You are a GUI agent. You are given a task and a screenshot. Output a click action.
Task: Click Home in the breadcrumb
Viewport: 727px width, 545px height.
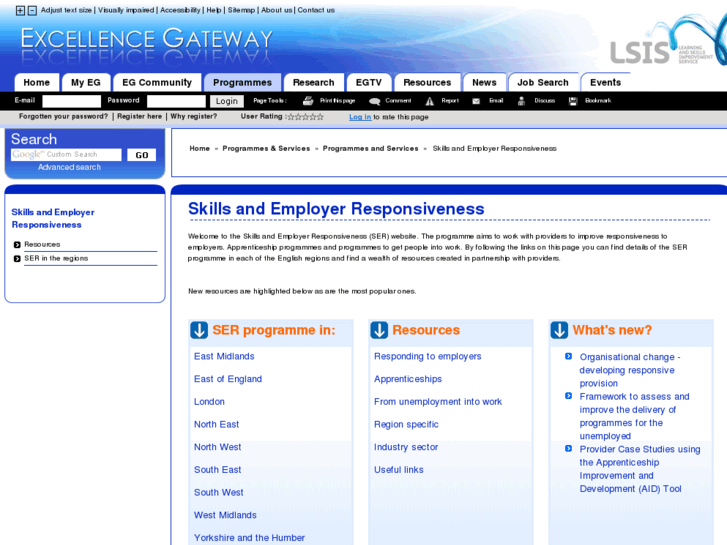coord(199,148)
